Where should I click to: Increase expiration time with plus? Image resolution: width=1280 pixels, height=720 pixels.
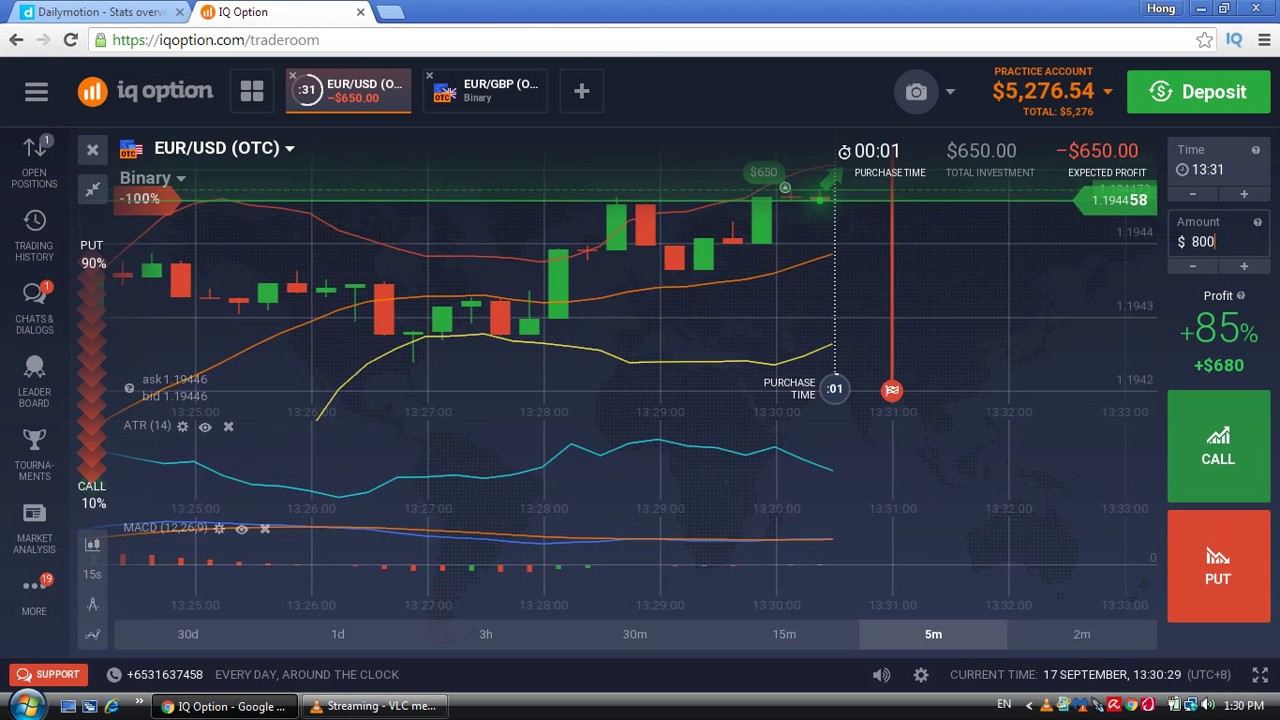coord(1244,194)
